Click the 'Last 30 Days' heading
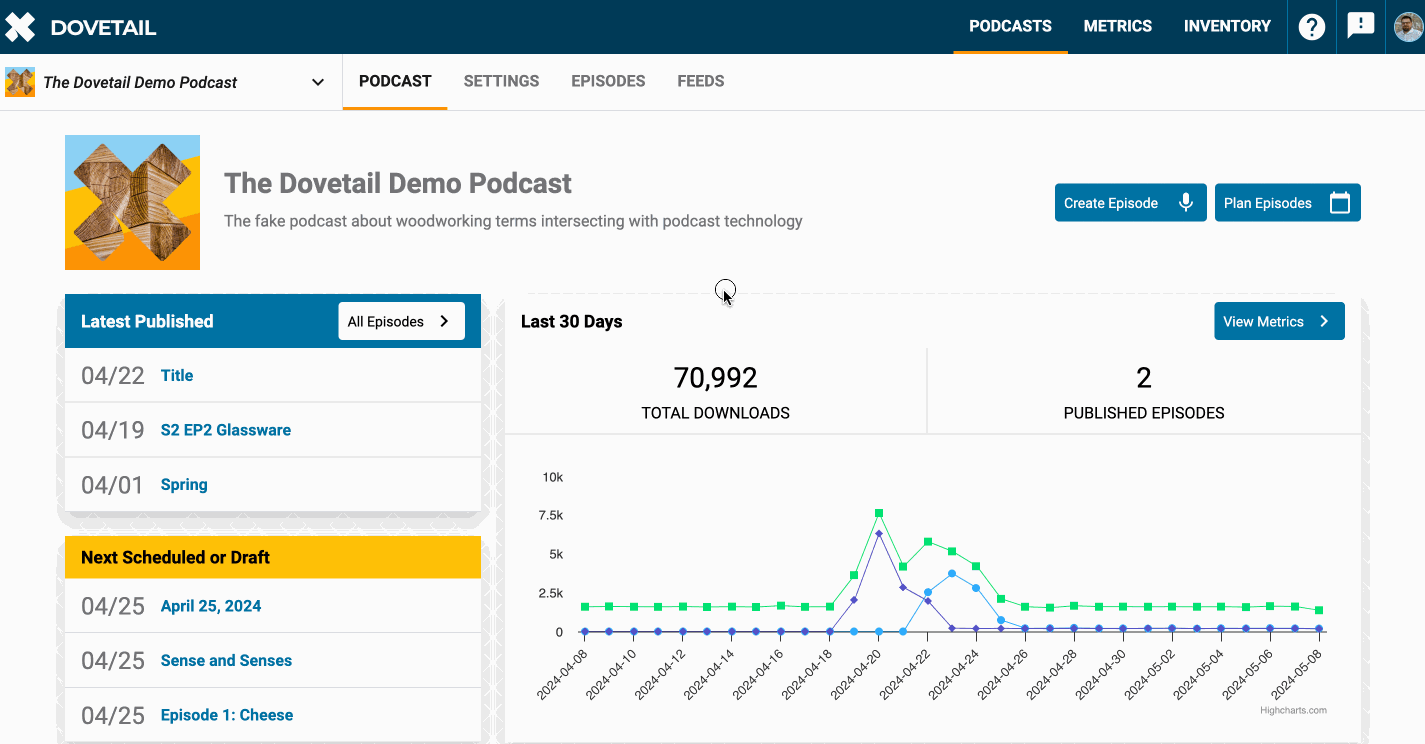The width and height of the screenshot is (1425, 744). click(572, 321)
